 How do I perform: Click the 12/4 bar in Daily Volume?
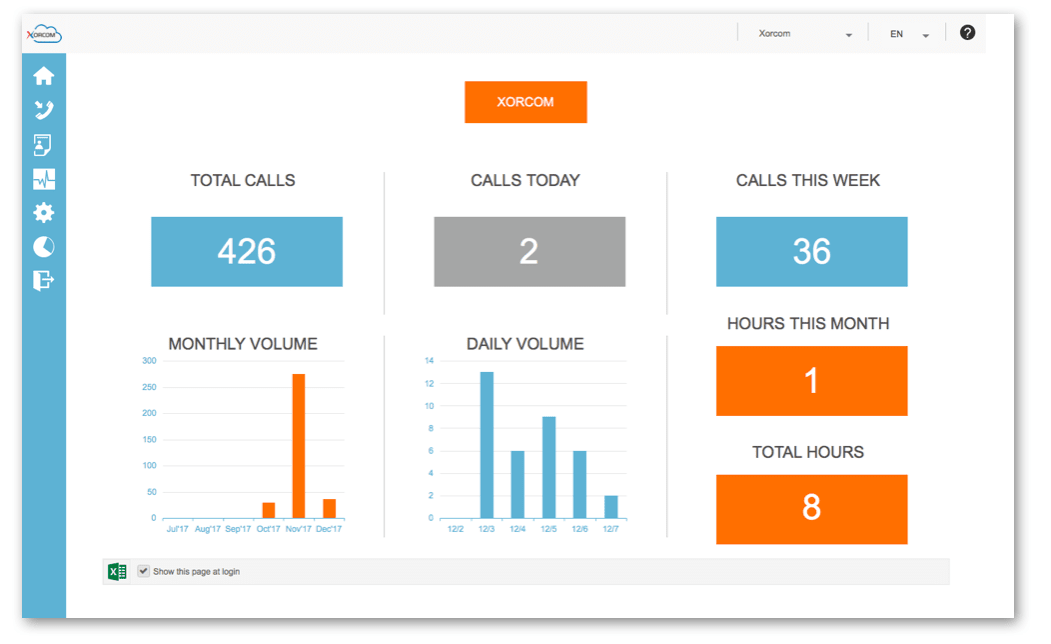pos(517,485)
